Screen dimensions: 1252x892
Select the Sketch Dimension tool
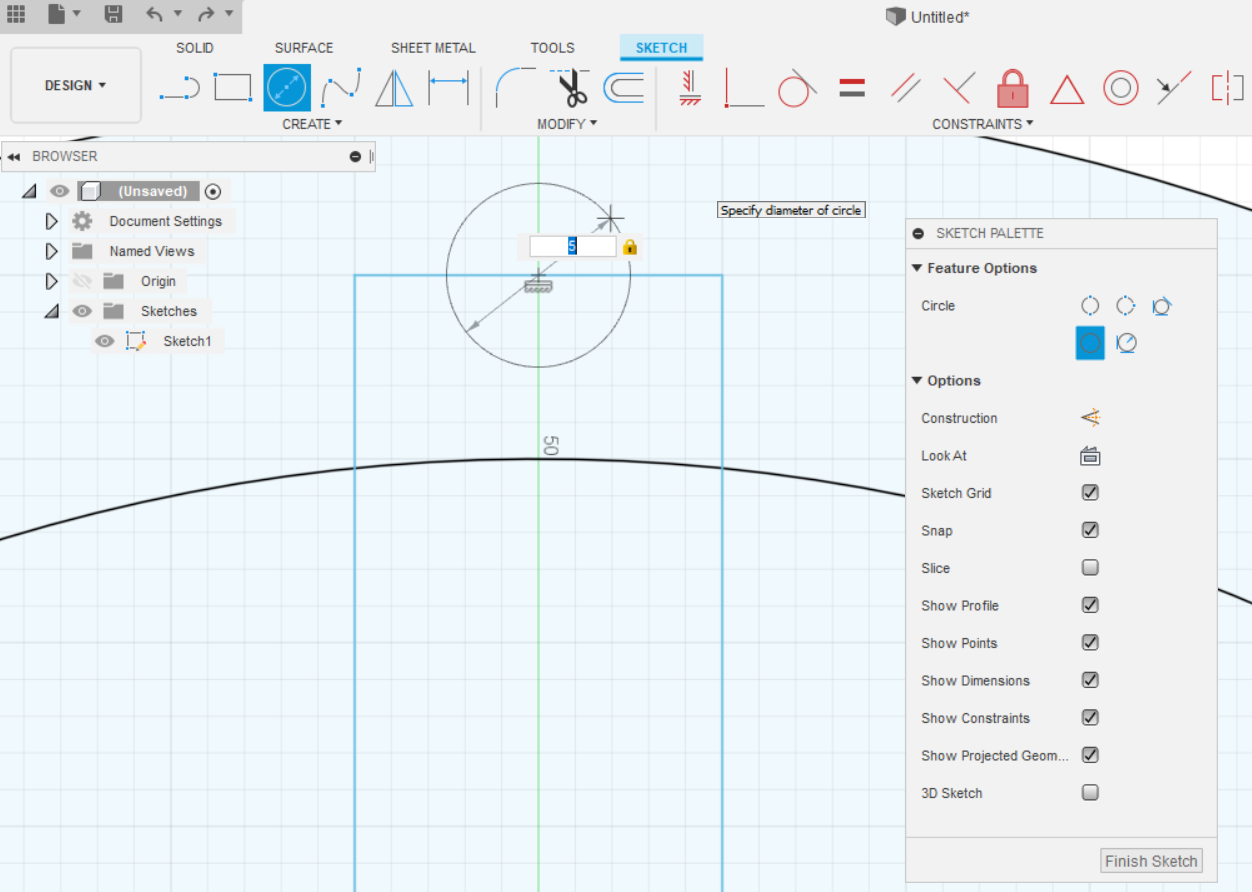tap(448, 88)
